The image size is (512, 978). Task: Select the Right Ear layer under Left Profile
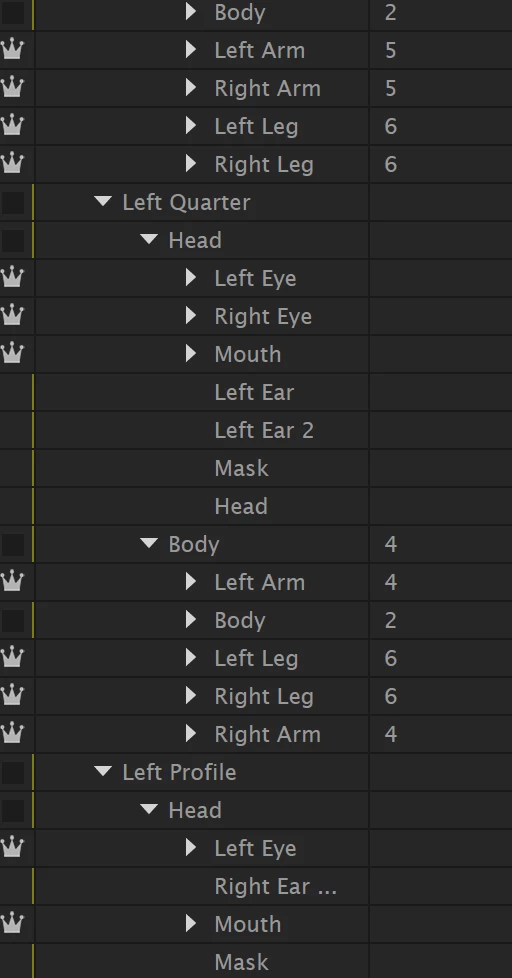(x=276, y=886)
